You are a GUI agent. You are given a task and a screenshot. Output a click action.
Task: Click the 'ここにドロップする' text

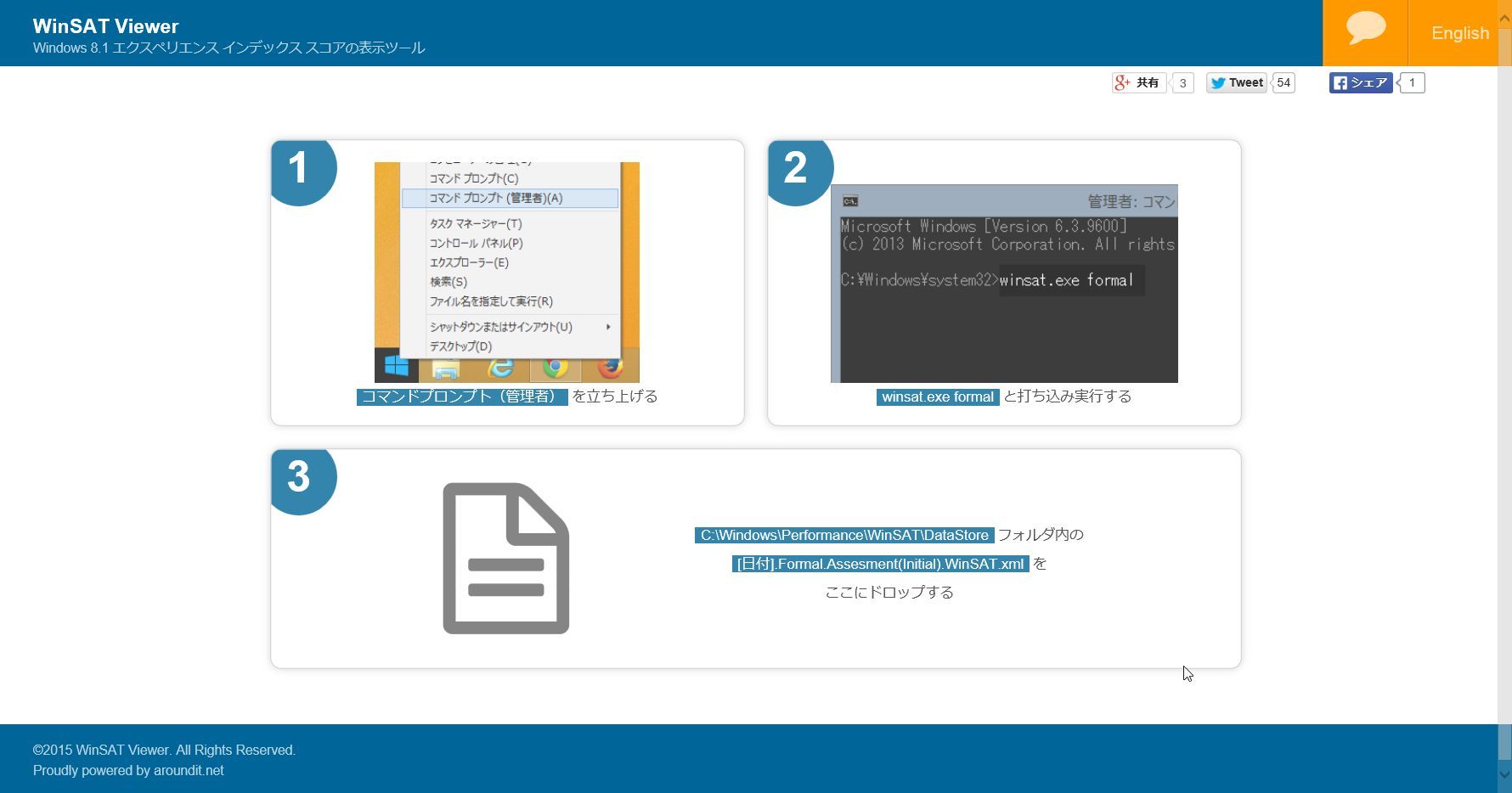(x=889, y=592)
